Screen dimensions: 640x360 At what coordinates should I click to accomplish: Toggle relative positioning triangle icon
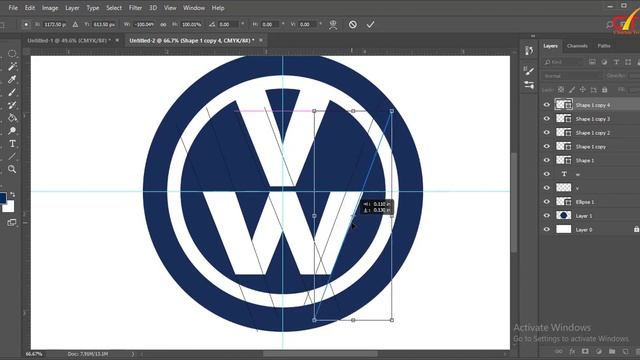pos(76,24)
